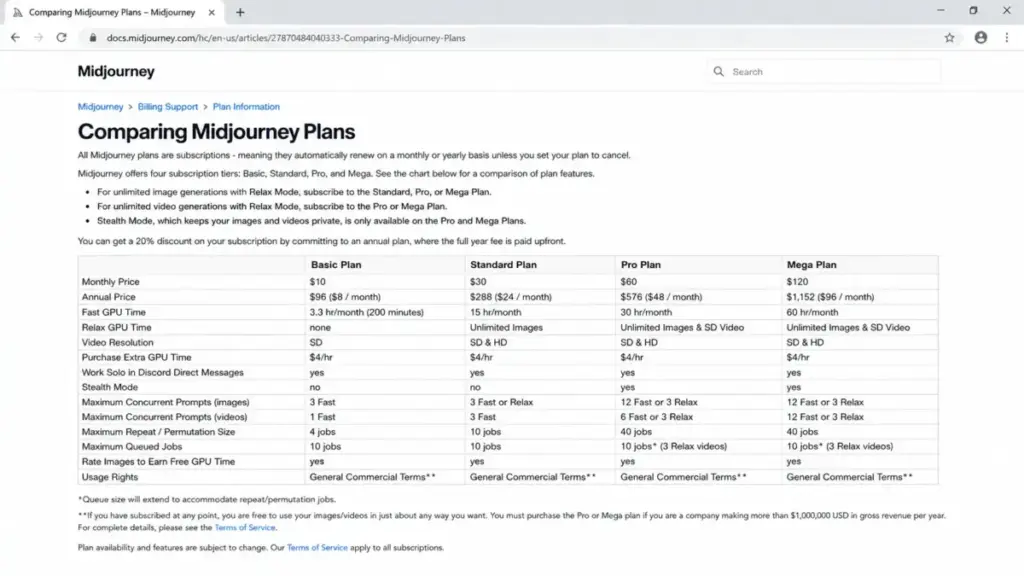Click the 4 jobs cell
1024x576 pixels.
323,432
